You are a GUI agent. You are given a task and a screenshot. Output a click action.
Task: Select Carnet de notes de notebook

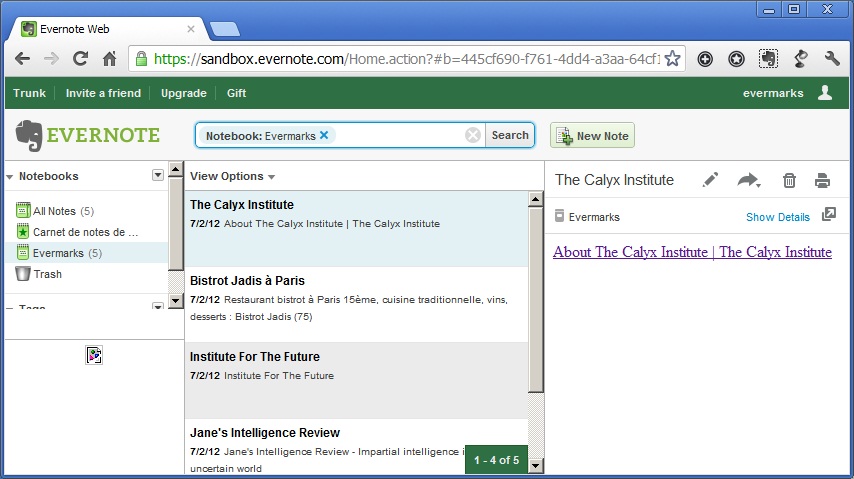(x=87, y=232)
